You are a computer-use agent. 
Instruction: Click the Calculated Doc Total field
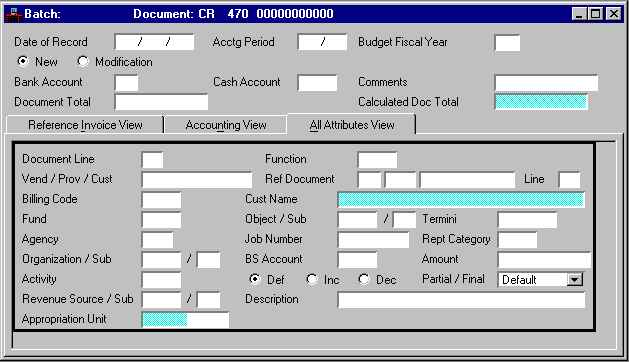541,102
